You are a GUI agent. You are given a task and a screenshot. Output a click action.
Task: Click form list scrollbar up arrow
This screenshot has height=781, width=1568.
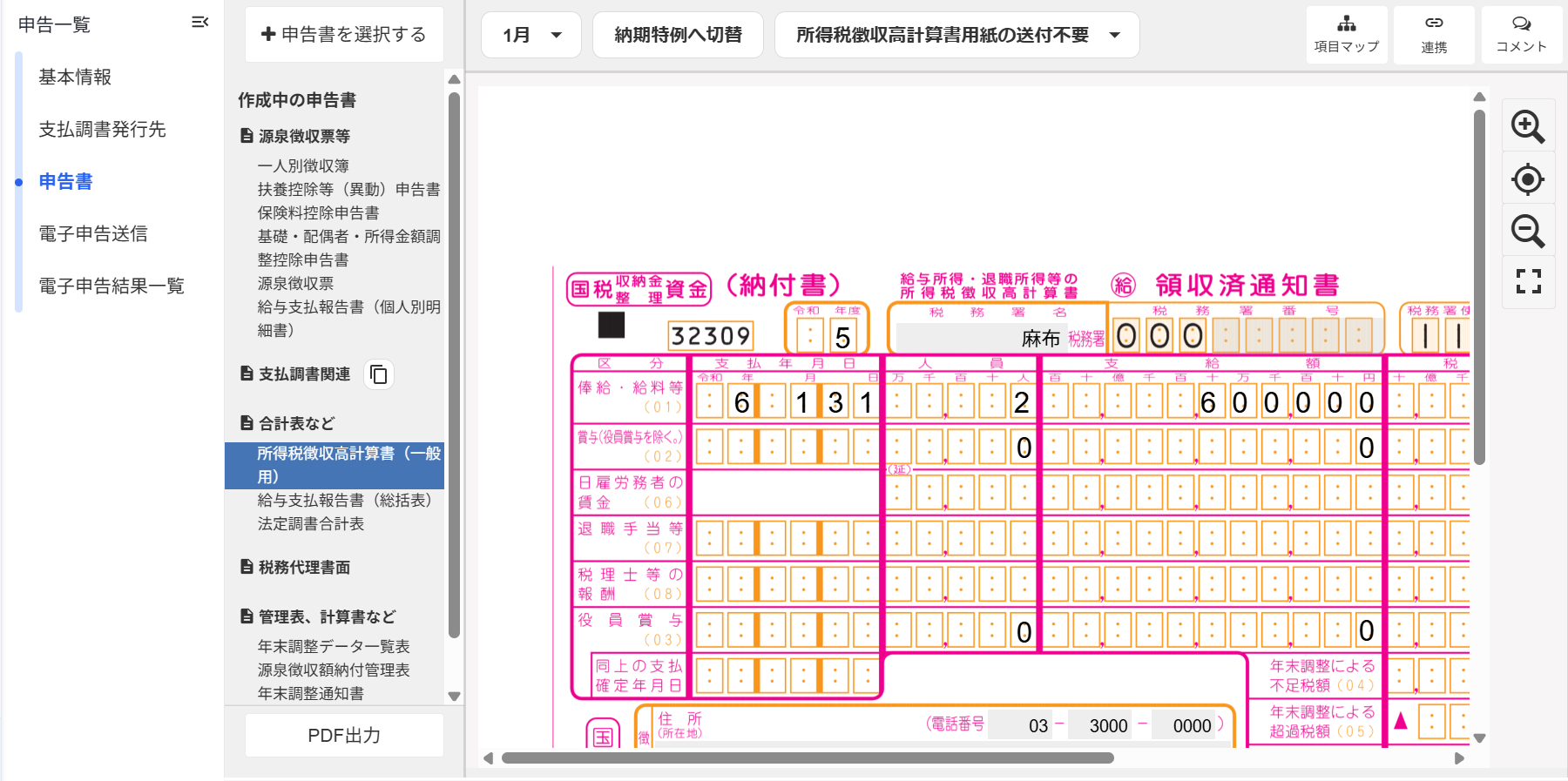454,79
